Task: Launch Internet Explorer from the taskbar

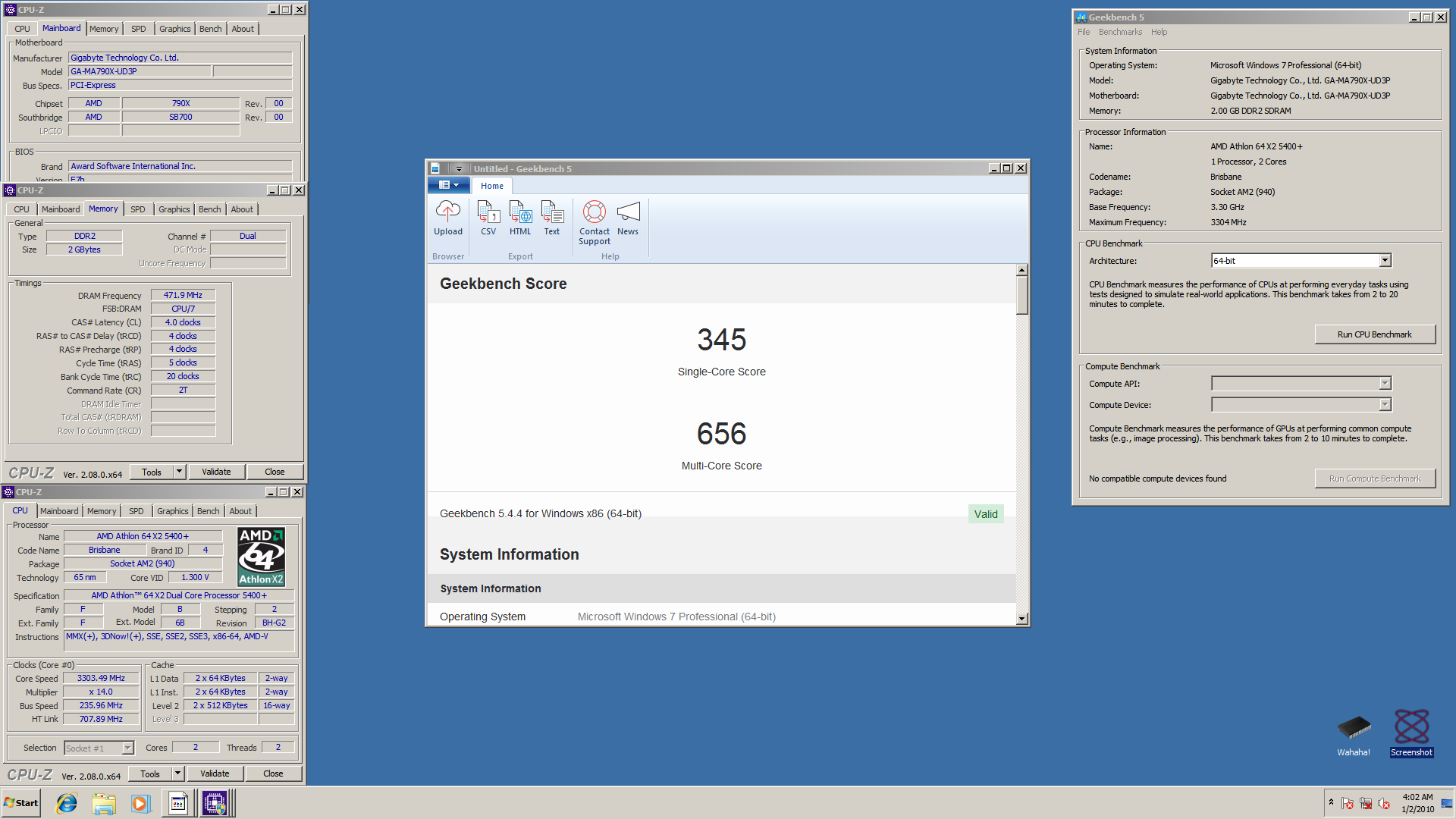Action: [x=67, y=803]
